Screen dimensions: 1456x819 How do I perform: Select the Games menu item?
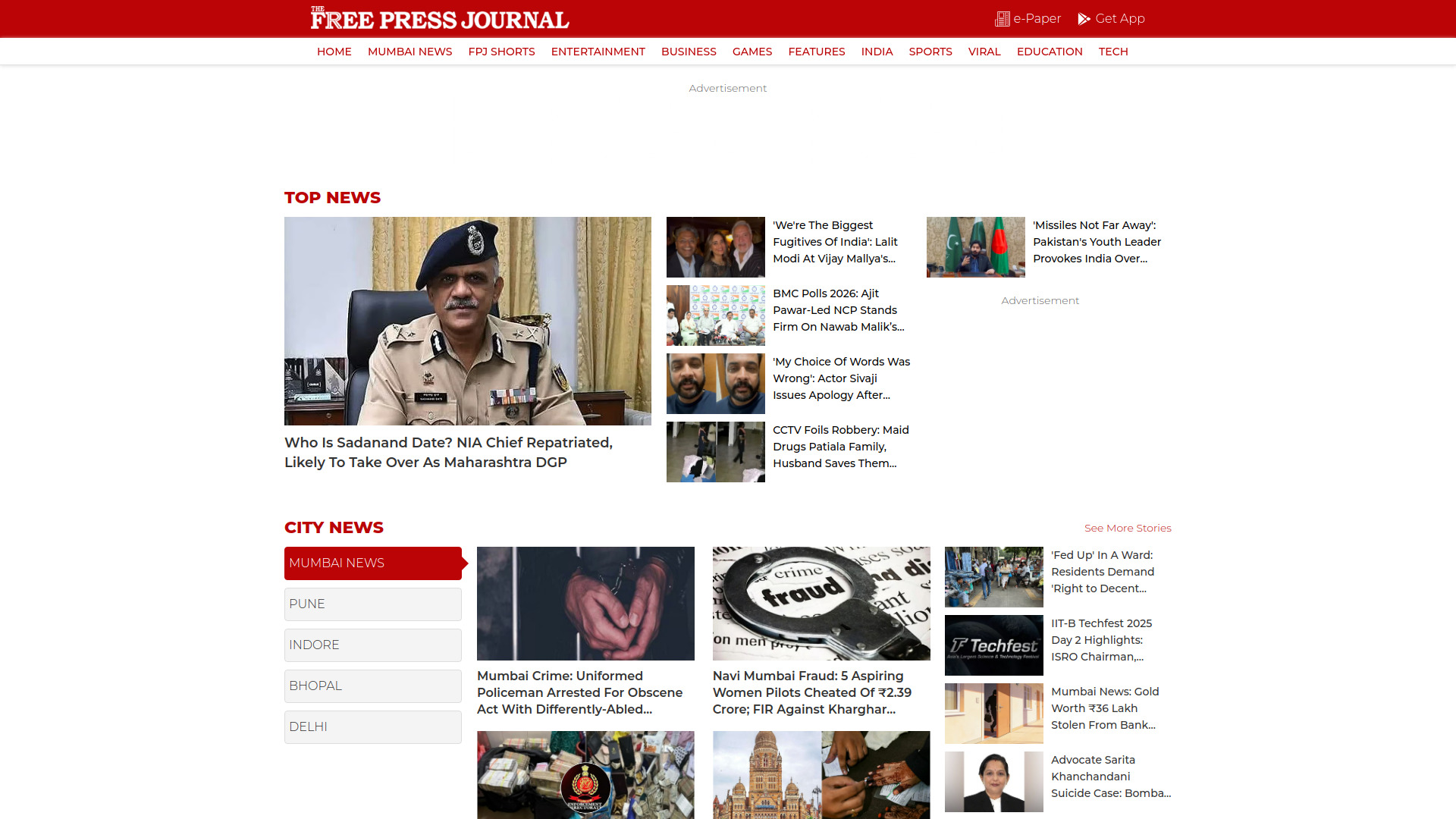tap(752, 52)
